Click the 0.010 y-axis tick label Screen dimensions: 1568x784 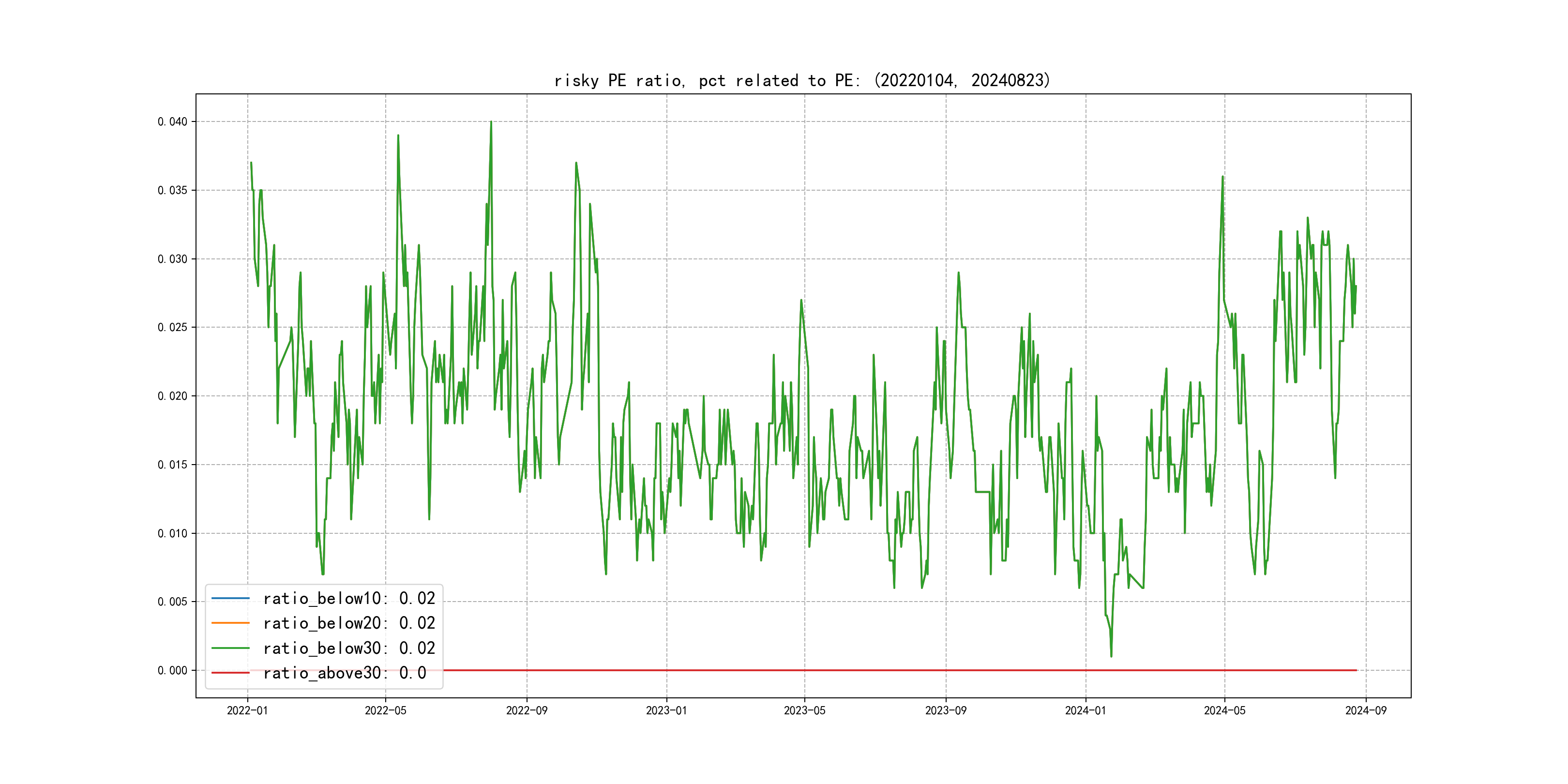172,534
